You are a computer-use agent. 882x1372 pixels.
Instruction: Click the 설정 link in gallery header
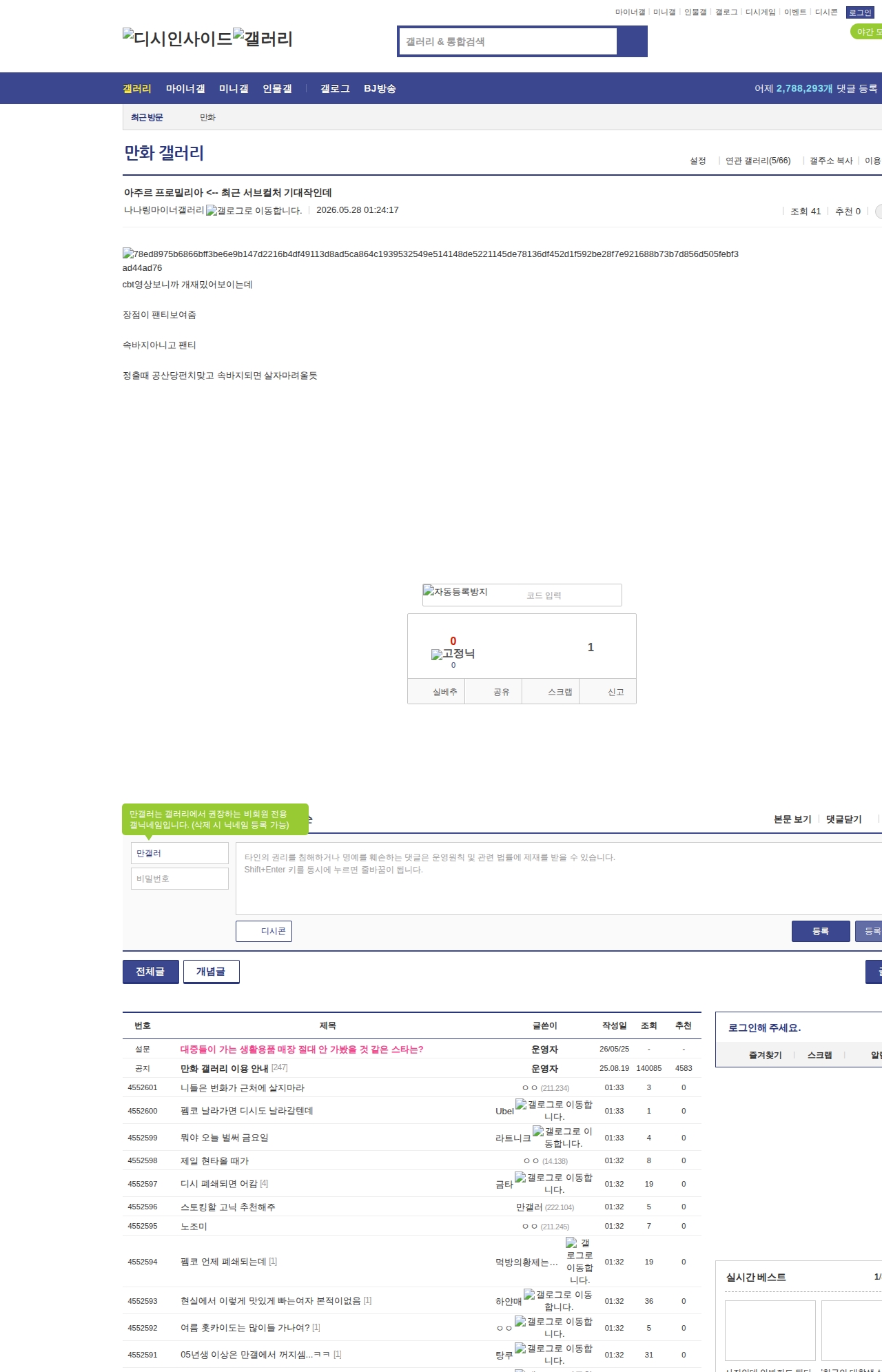[x=698, y=161]
